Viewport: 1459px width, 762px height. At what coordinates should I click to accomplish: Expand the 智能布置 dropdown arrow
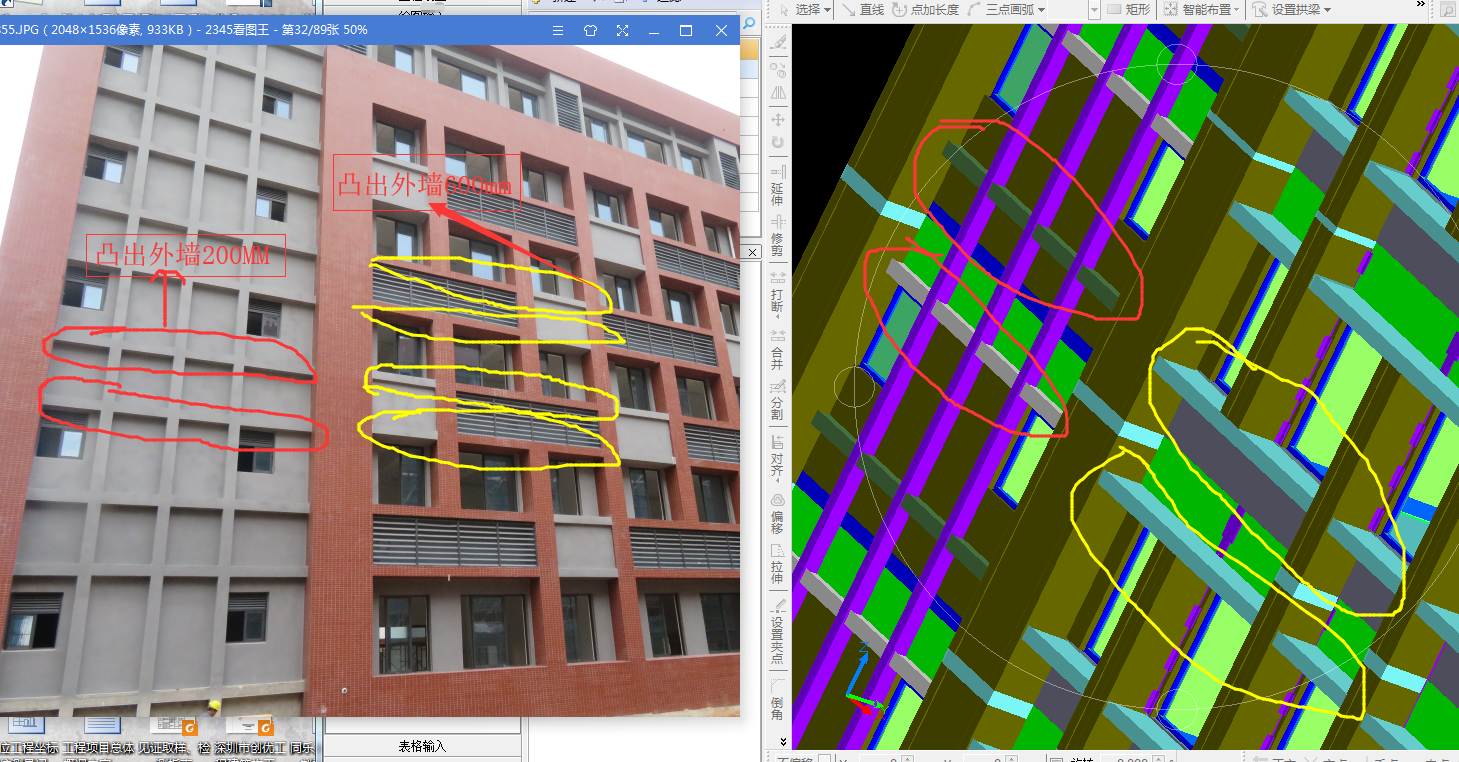1237,10
